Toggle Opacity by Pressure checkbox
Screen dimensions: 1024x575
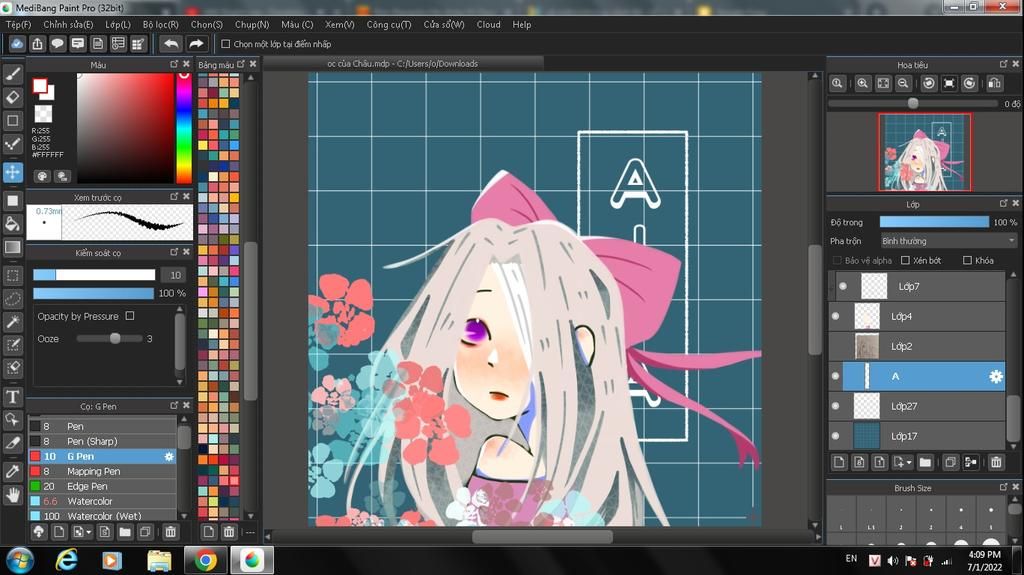tap(130, 316)
